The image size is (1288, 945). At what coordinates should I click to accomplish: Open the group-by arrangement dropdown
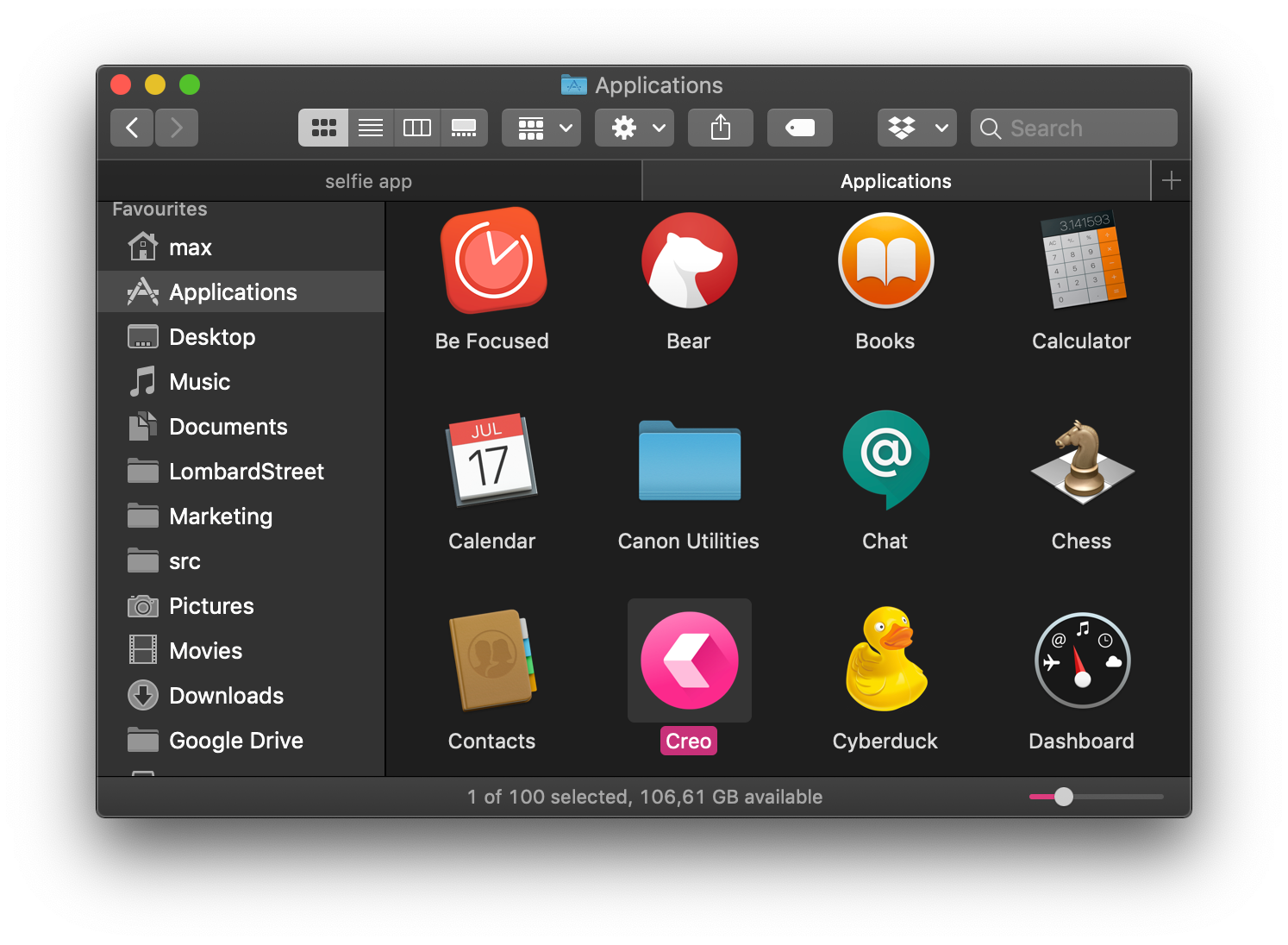point(541,128)
